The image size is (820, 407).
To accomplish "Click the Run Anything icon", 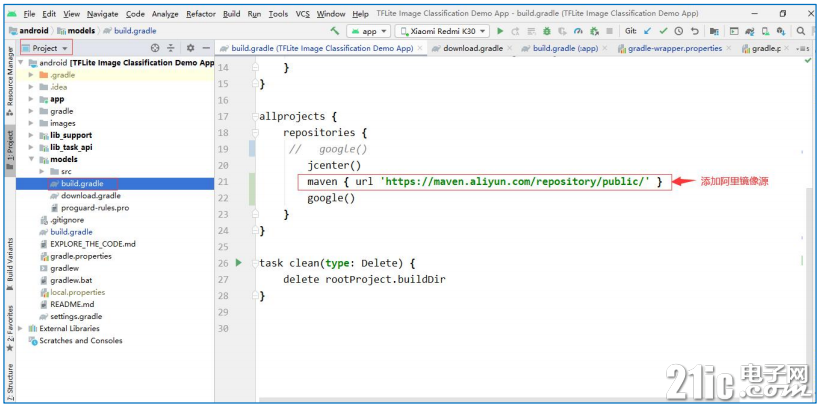I will click(734, 31).
